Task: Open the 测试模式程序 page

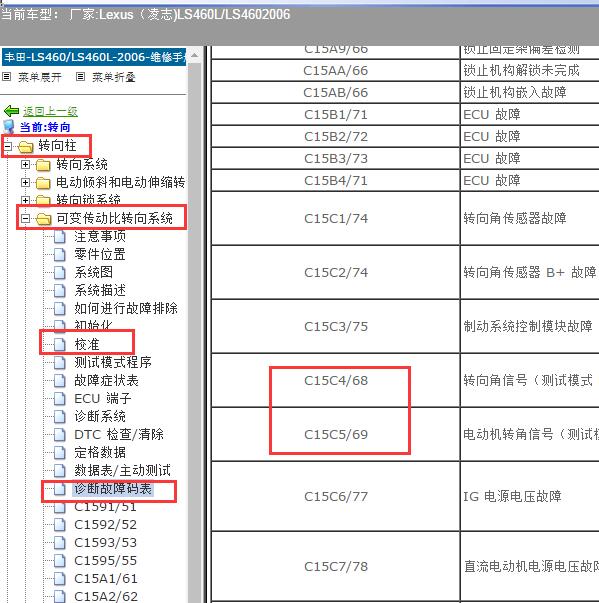Action: tap(113, 362)
